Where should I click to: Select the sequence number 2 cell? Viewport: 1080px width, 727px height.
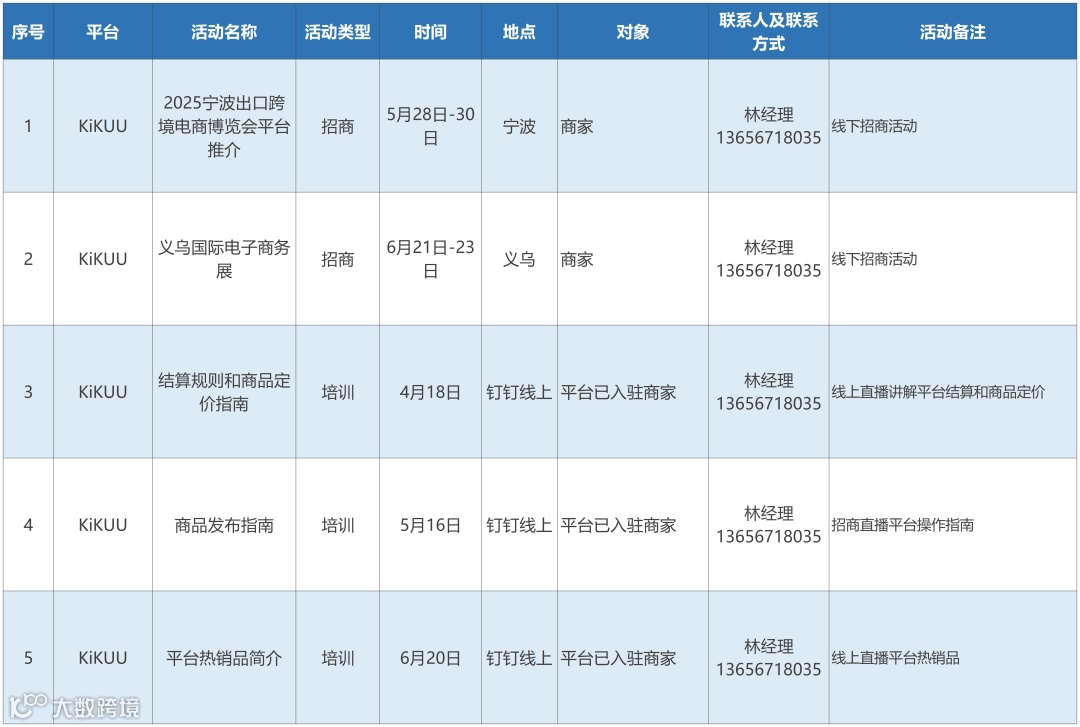[28, 259]
